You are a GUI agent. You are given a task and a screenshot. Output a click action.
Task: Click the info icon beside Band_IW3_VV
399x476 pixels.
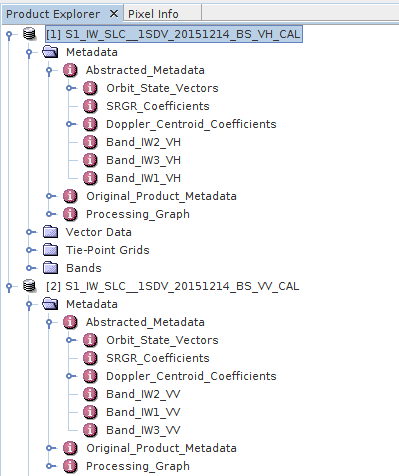click(90, 430)
